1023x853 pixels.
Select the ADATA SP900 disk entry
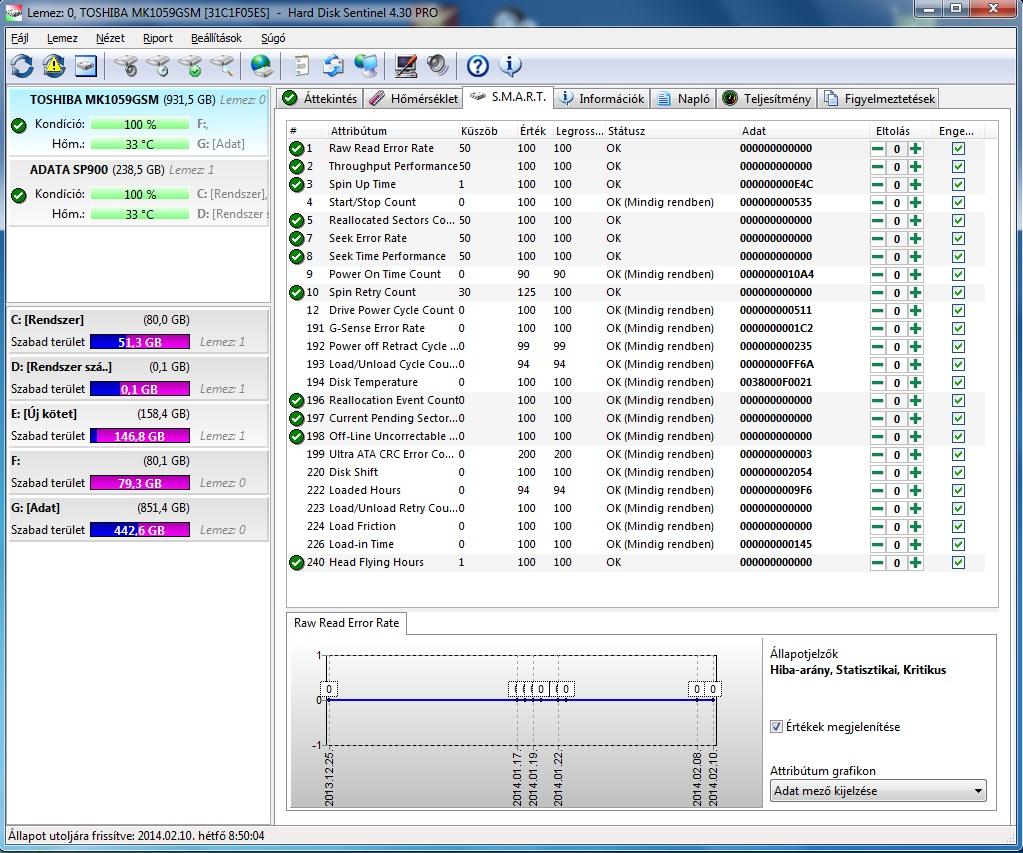point(138,192)
